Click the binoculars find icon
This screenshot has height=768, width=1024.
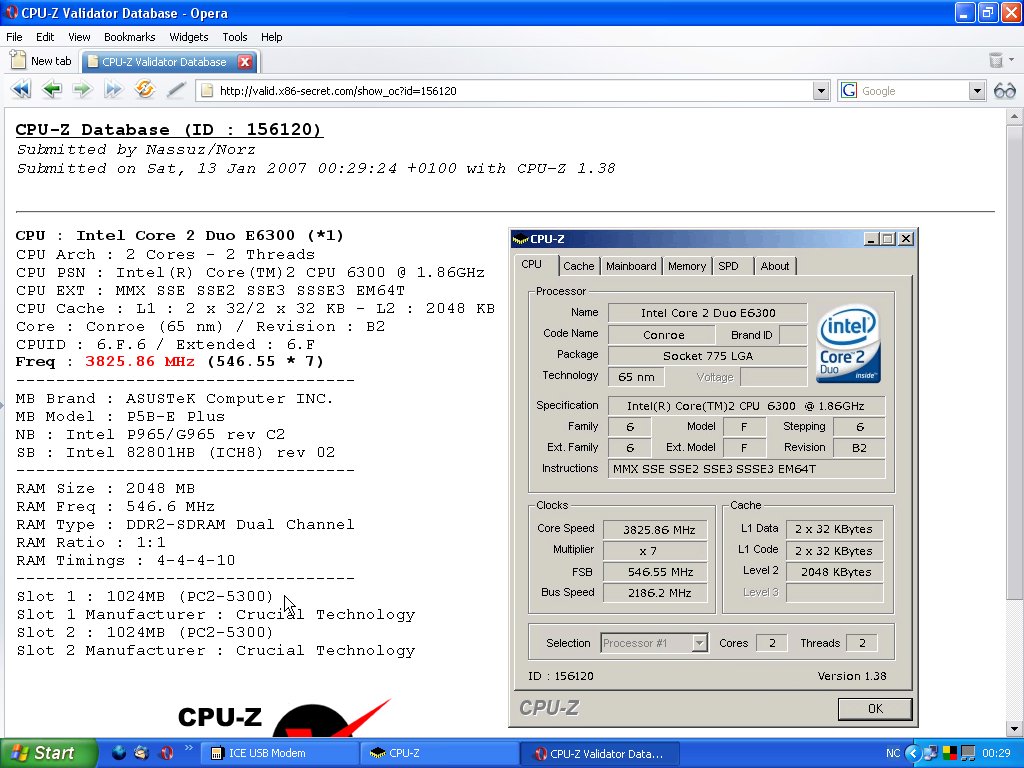point(1004,91)
